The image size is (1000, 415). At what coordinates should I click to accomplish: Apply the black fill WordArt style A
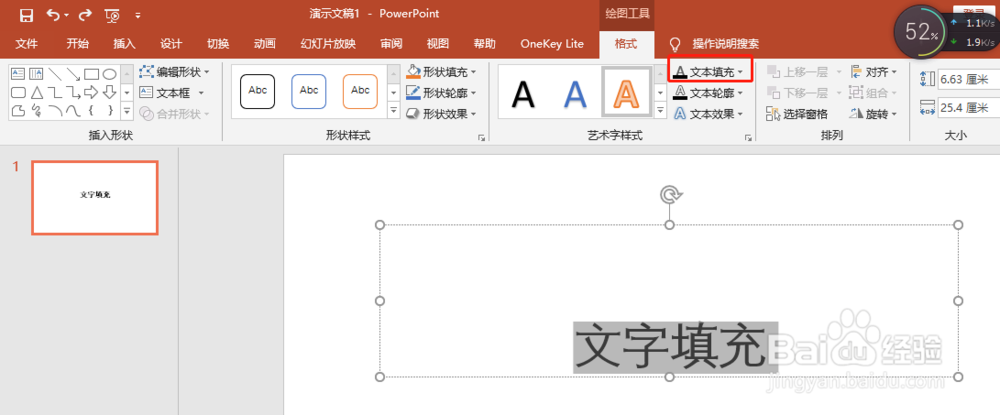[524, 94]
